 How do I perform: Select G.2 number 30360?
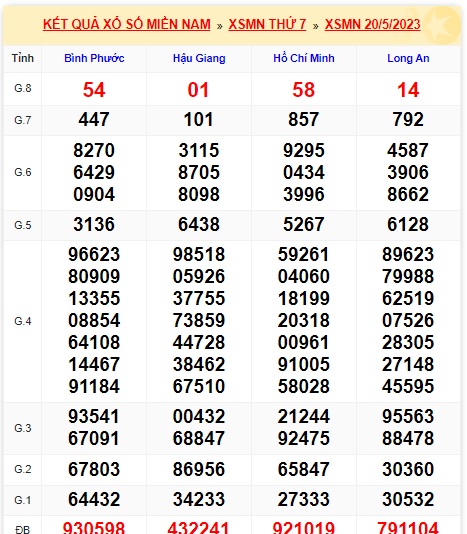click(408, 469)
